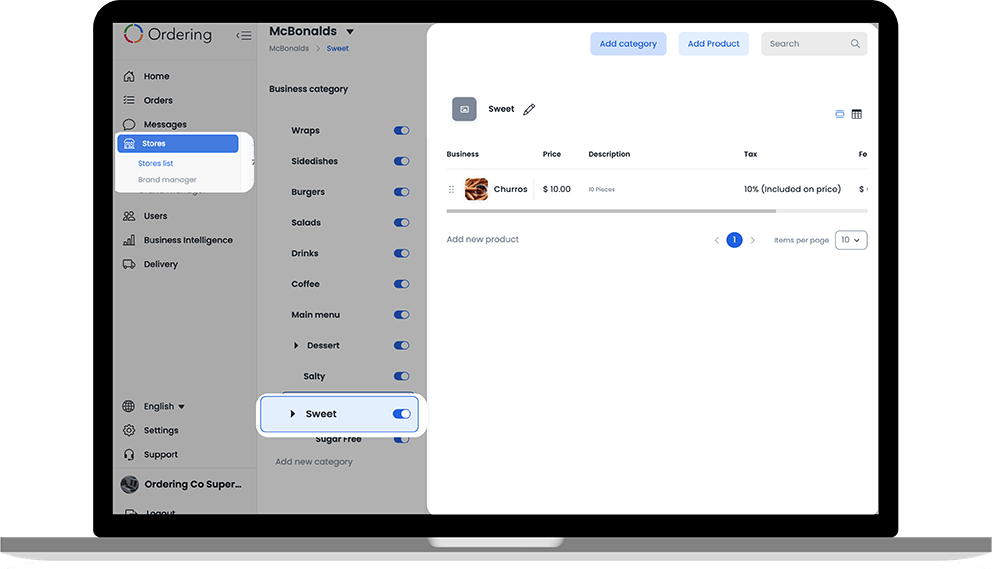The height and width of the screenshot is (569, 1000).
Task: Open Home from the sidebar
Action: 156,77
